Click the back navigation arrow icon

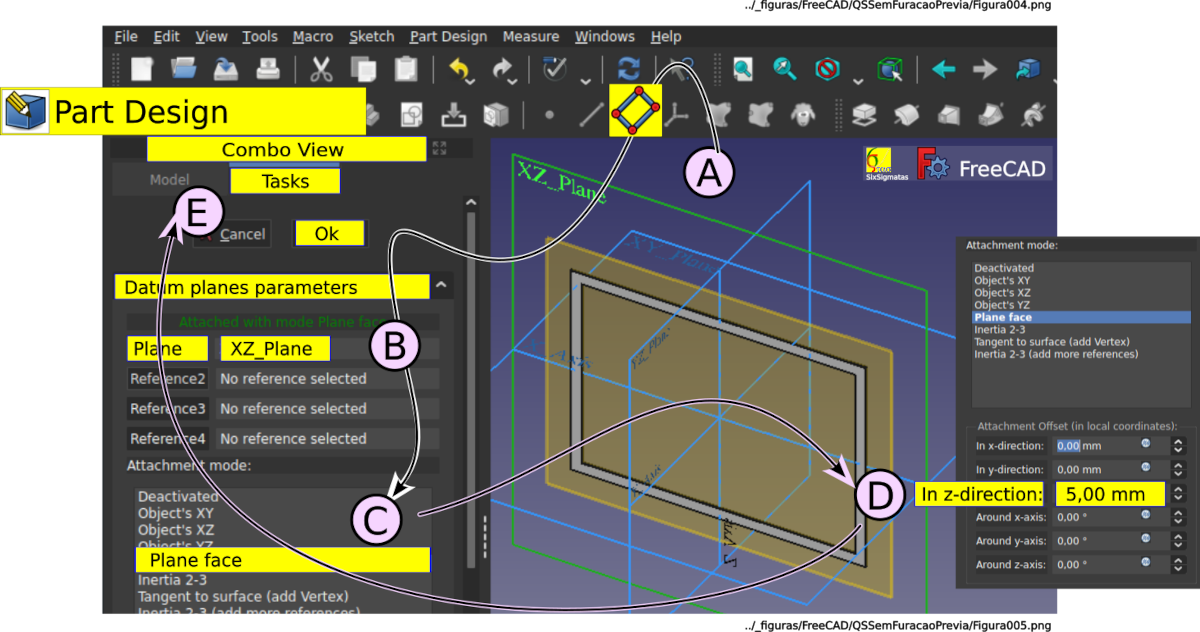(943, 69)
